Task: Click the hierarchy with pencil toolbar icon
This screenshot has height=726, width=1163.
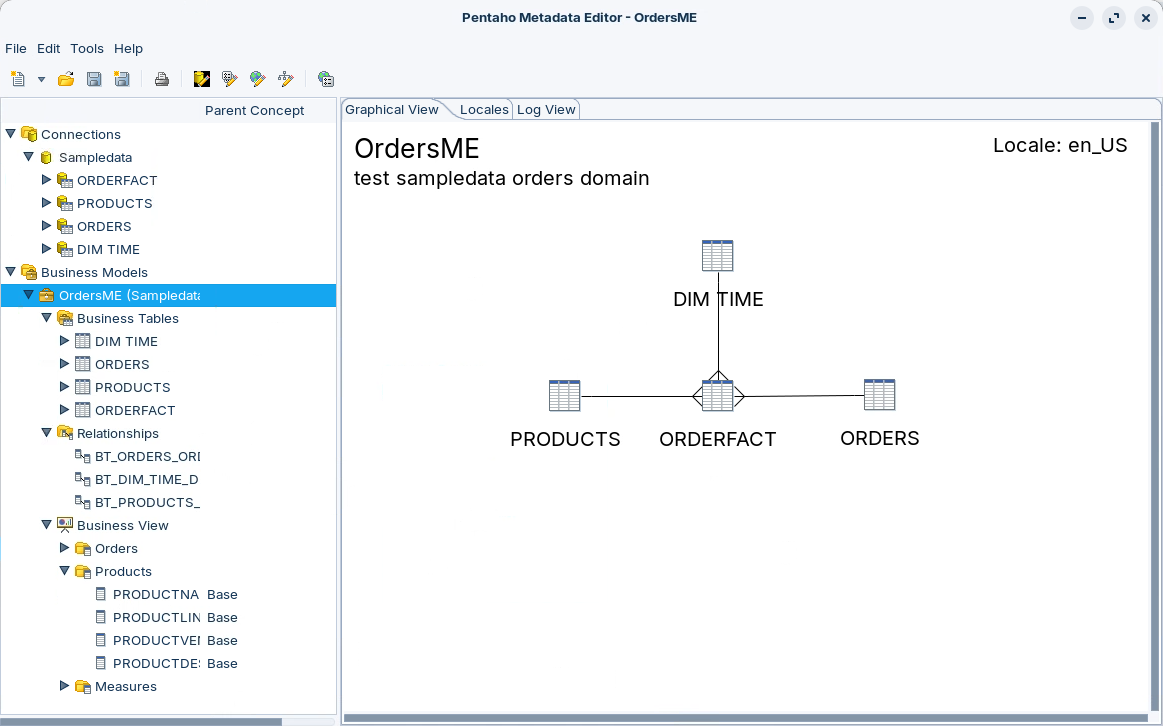Action: click(286, 79)
